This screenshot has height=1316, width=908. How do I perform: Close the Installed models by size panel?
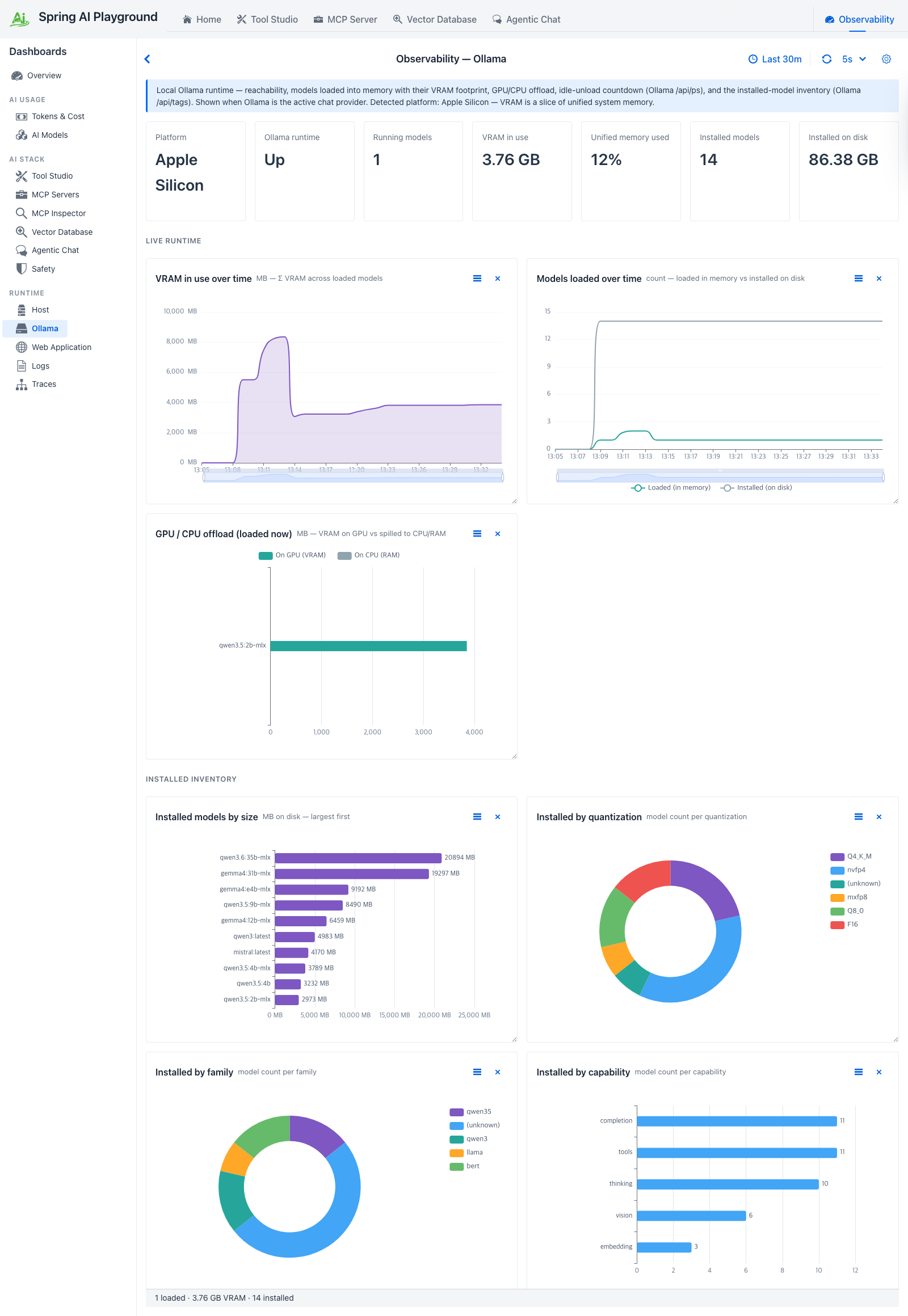(x=498, y=817)
